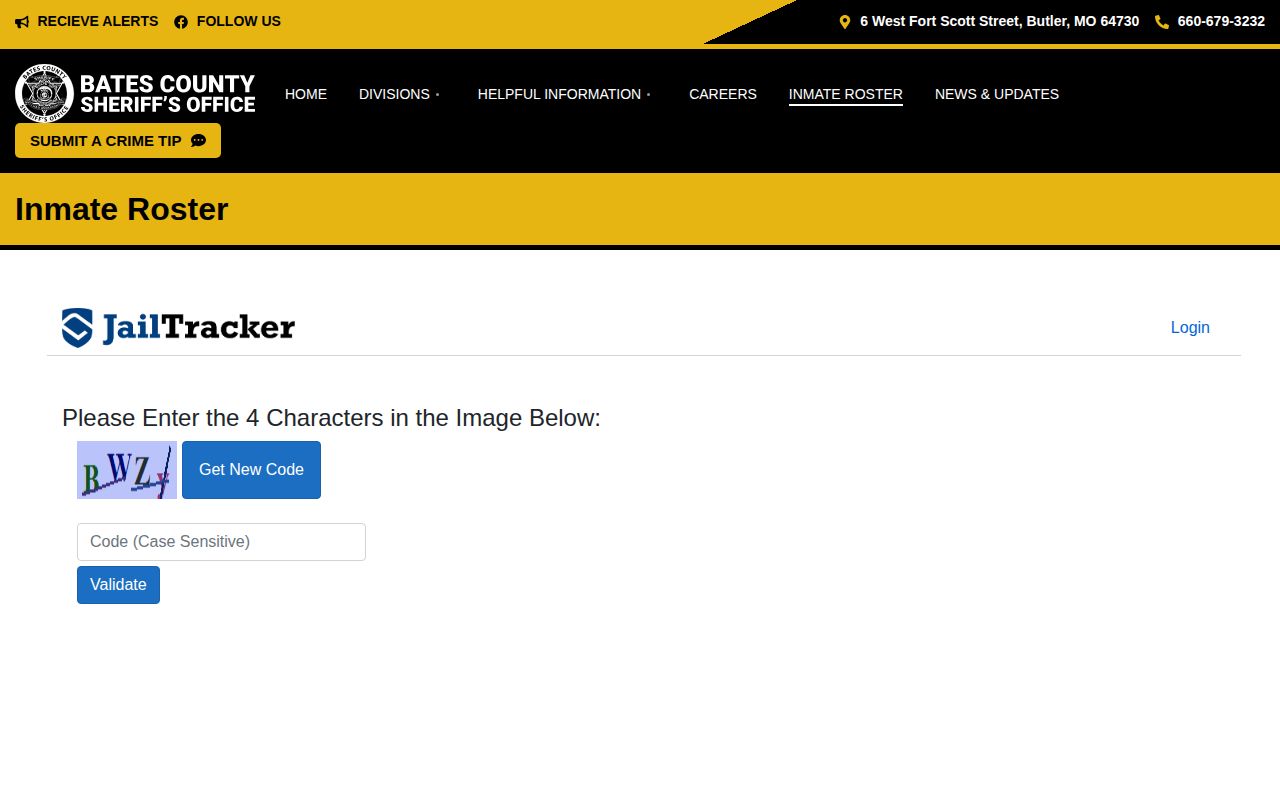Screen dimensions: 1280x800
Task: Open the CAREERS menu item
Action: coord(723,94)
